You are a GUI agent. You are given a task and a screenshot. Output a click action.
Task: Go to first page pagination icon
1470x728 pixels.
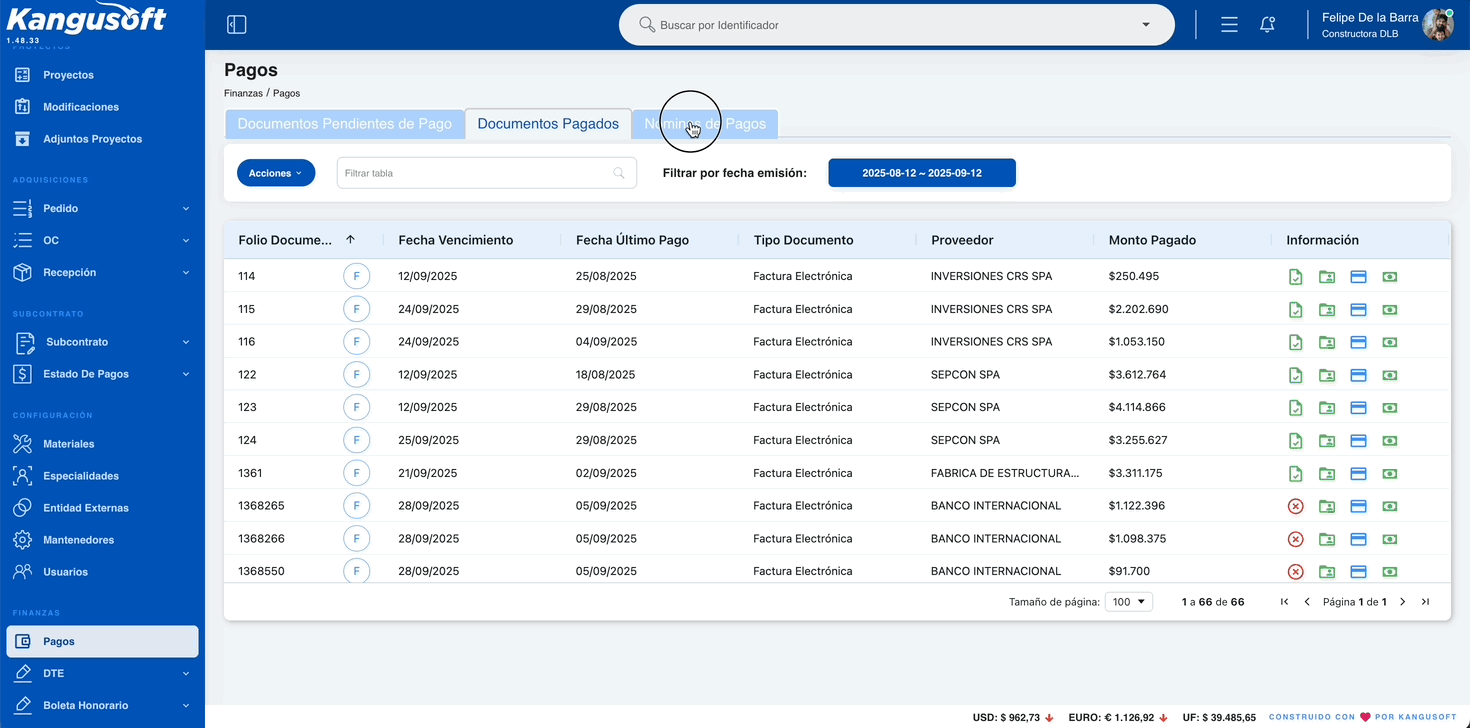click(x=1284, y=602)
